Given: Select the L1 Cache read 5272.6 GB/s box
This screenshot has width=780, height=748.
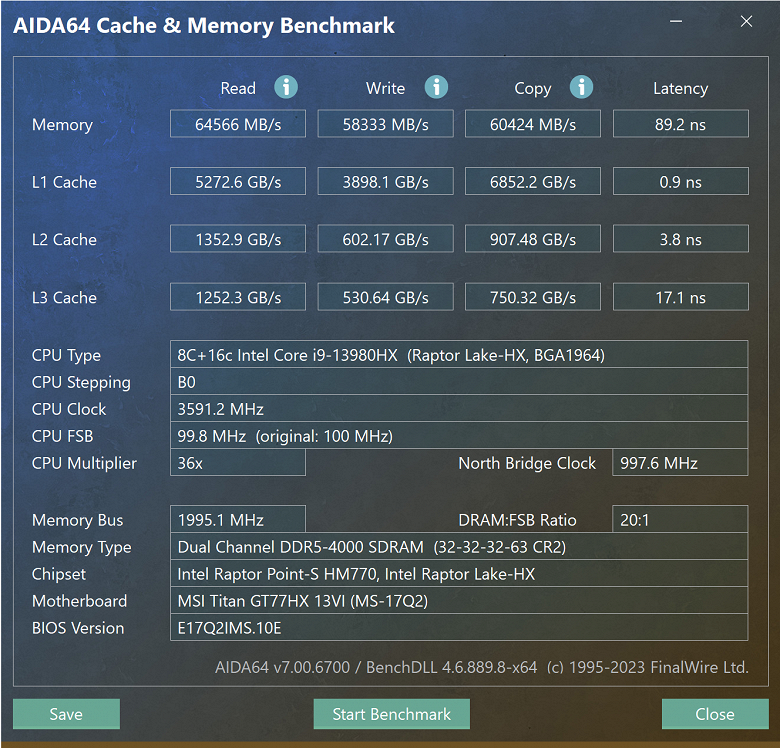Looking at the screenshot, I should (x=238, y=182).
